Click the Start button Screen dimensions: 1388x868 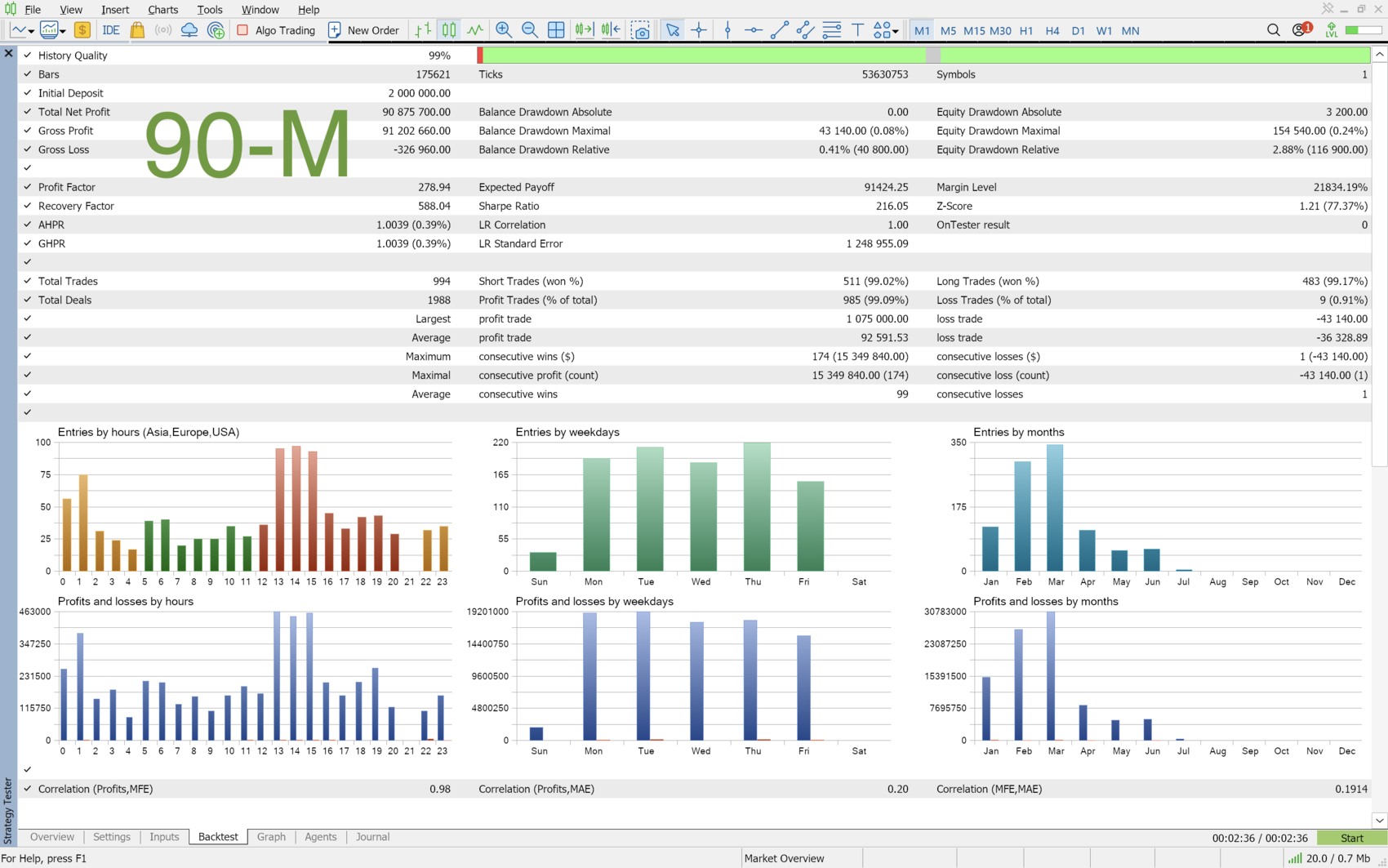coord(1351,838)
